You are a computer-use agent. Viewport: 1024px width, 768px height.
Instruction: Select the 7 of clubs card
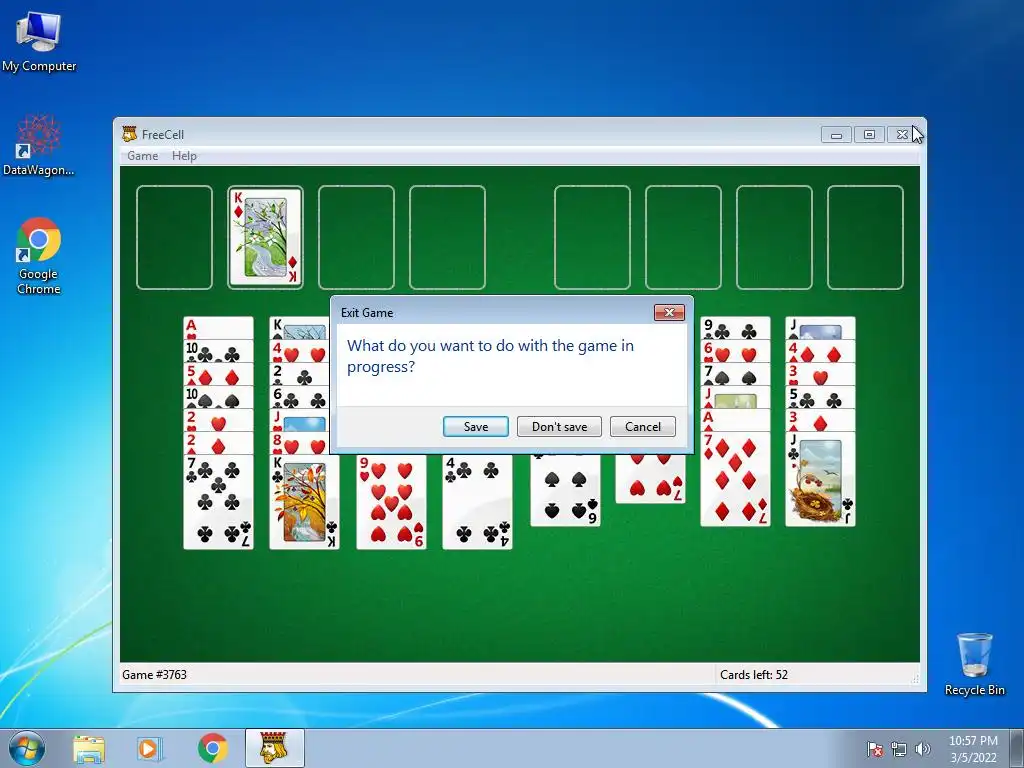[218, 502]
